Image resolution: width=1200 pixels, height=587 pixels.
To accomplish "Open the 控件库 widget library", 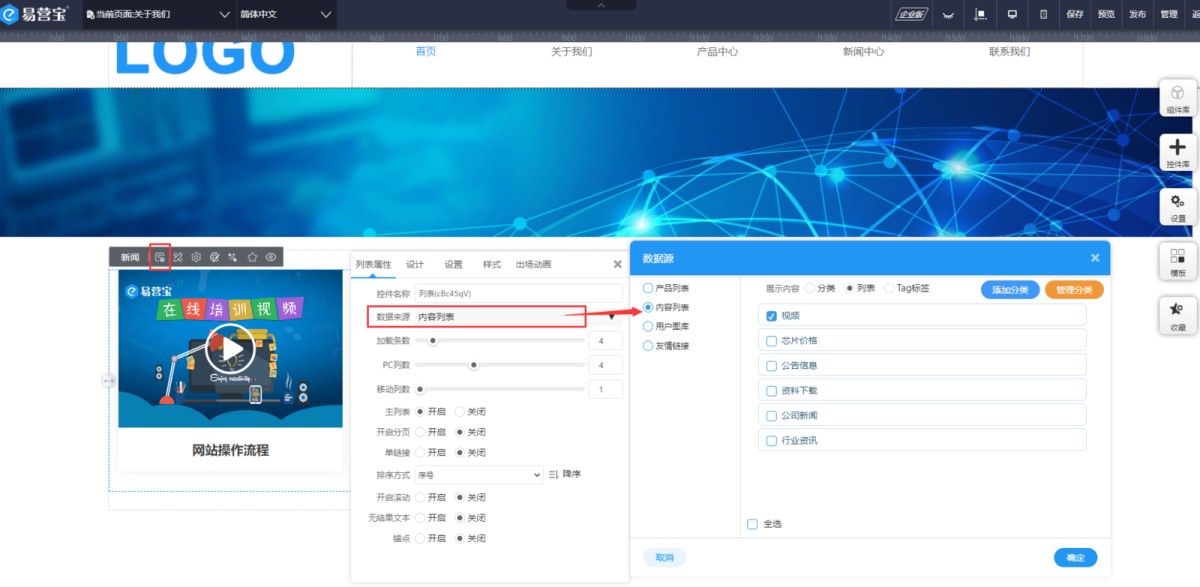I will click(1178, 152).
